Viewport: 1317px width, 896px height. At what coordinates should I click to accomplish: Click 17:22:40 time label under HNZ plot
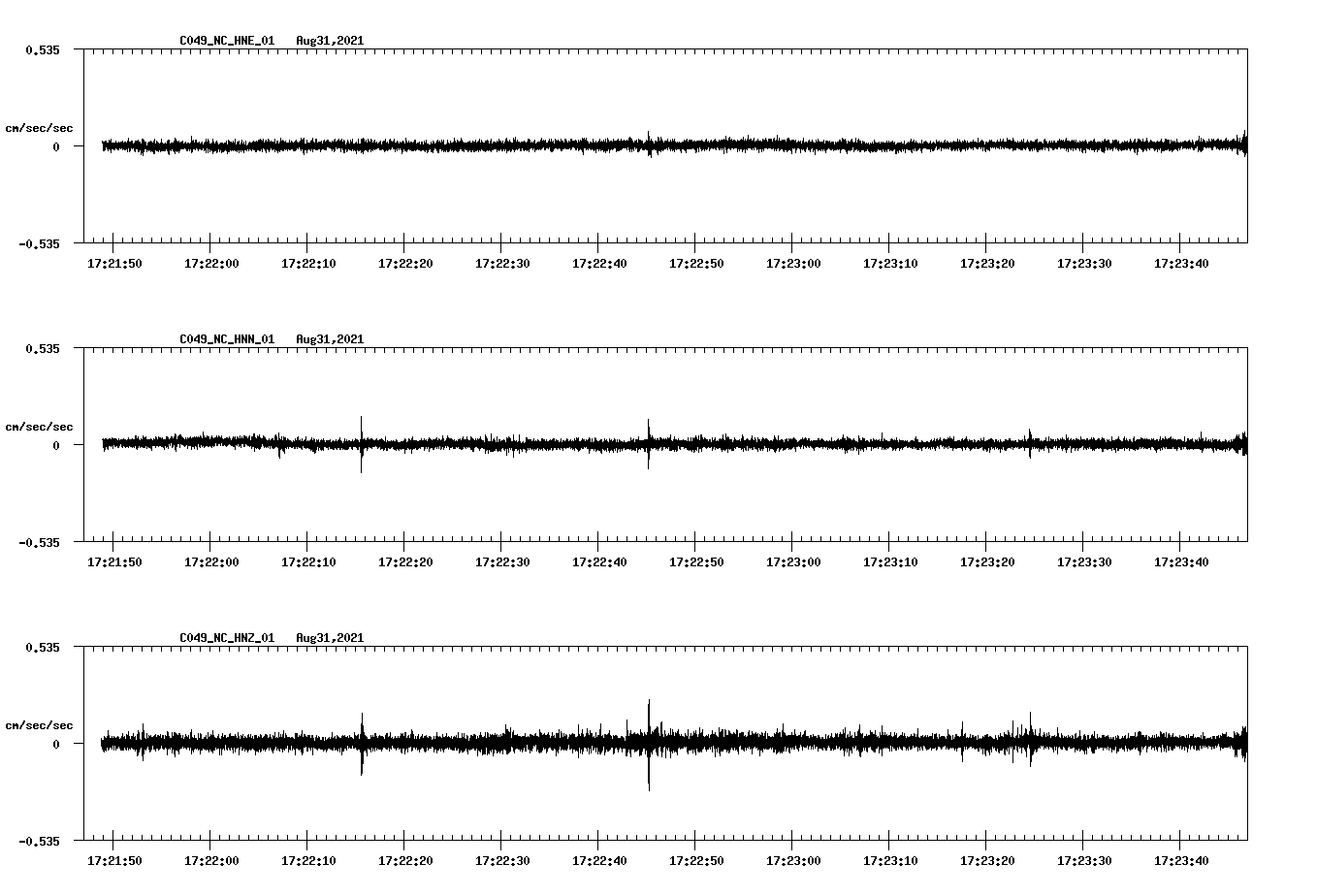(599, 860)
